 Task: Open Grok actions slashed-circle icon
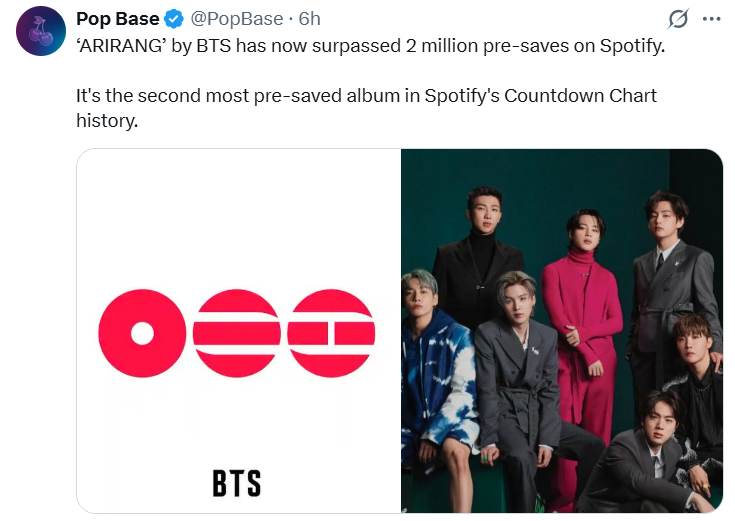click(x=677, y=19)
